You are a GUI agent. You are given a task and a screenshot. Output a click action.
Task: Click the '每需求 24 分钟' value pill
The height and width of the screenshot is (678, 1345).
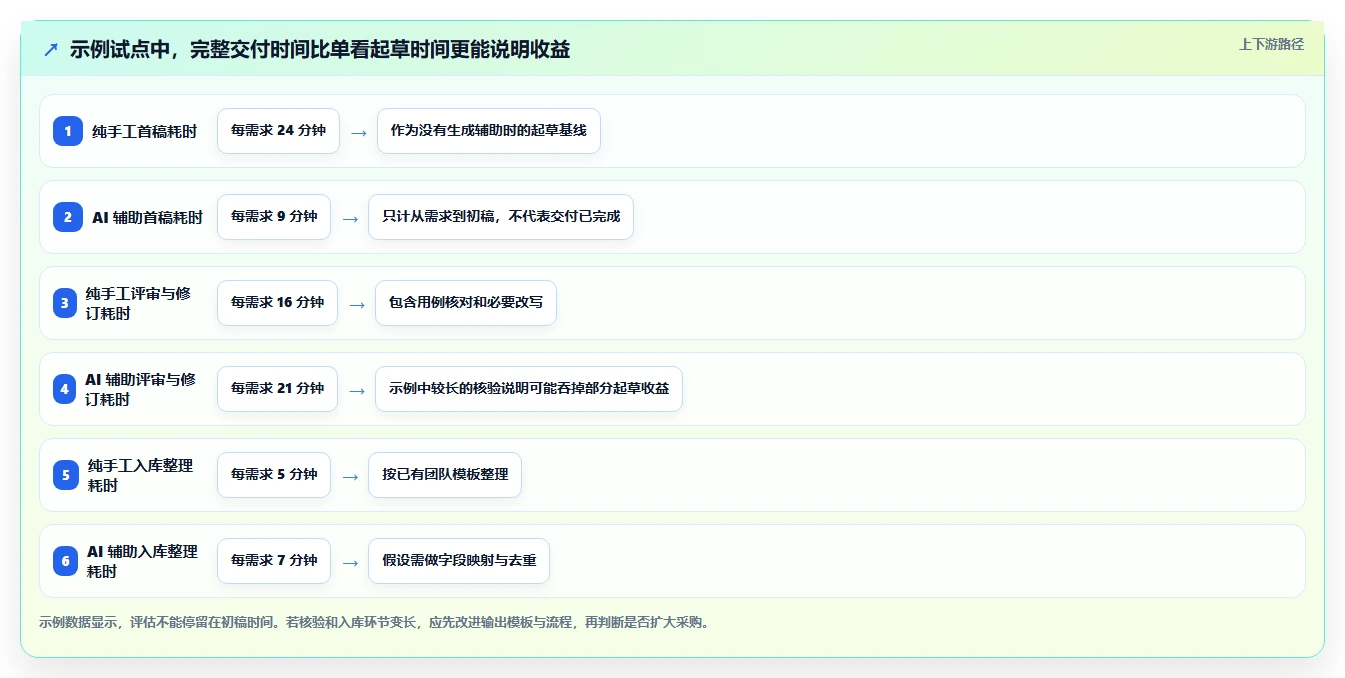coord(278,131)
